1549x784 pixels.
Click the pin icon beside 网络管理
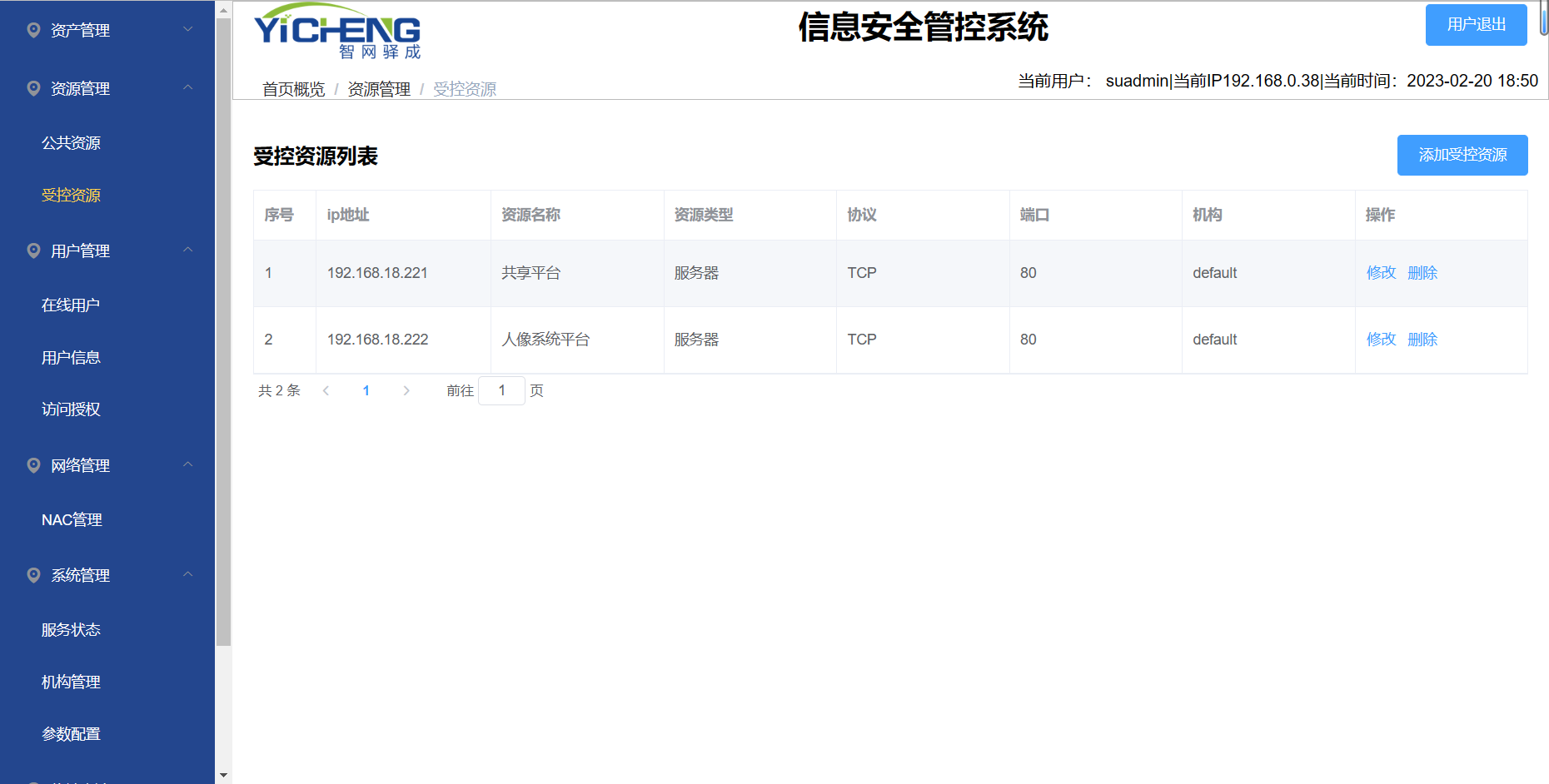(x=33, y=465)
